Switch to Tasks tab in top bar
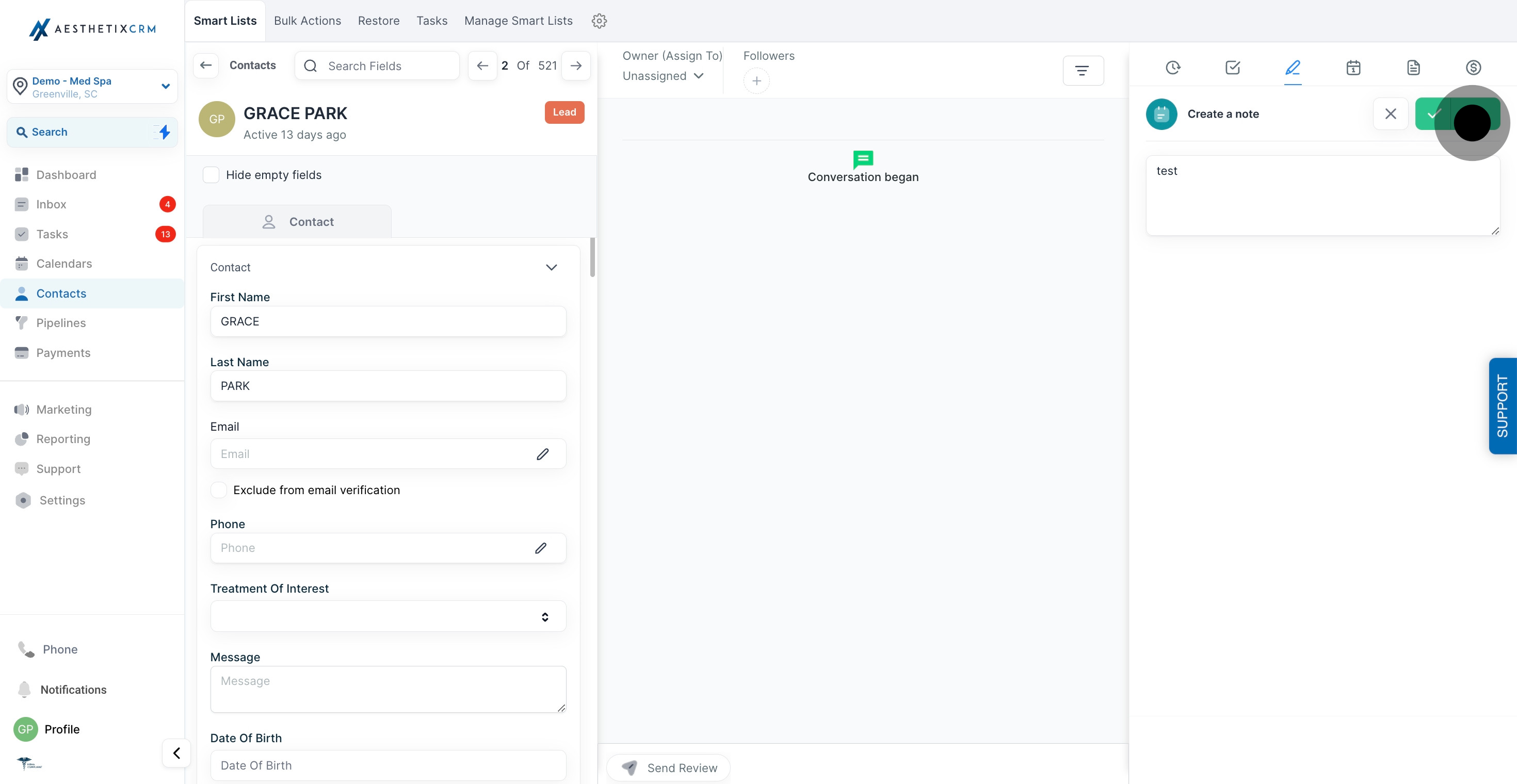1517x784 pixels. pyautogui.click(x=432, y=21)
